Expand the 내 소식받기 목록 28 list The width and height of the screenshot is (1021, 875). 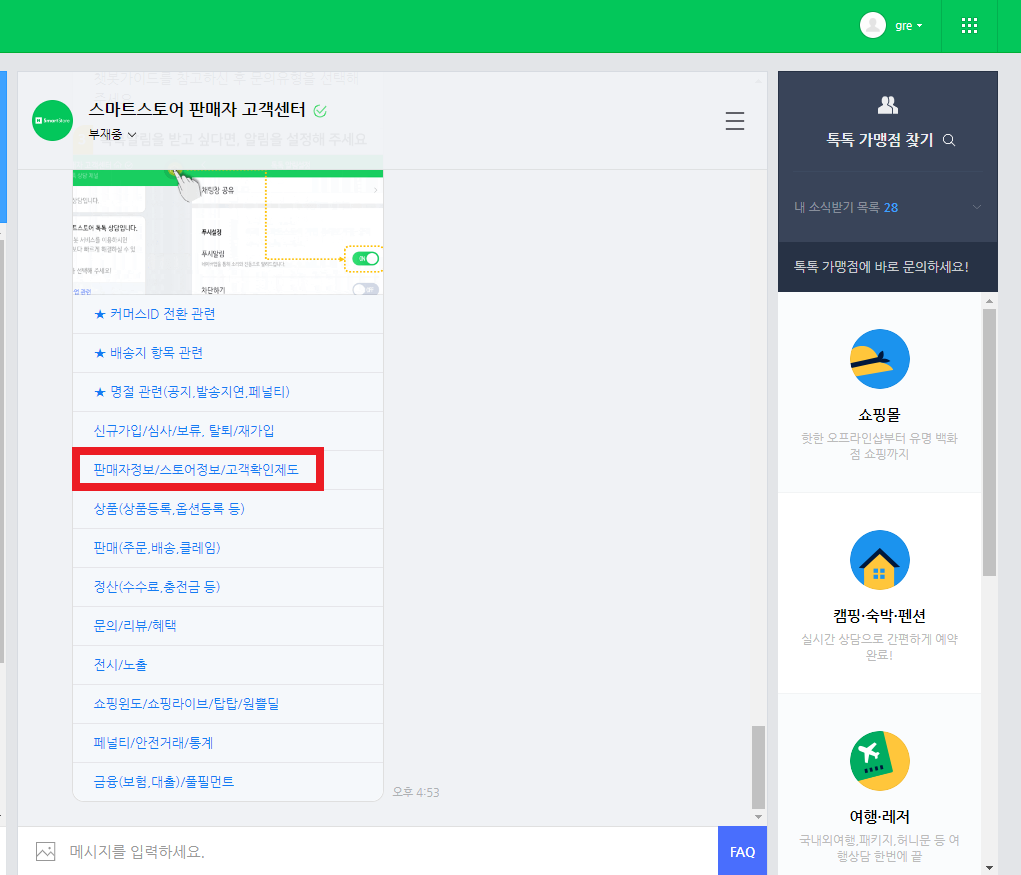pyautogui.click(x=977, y=207)
